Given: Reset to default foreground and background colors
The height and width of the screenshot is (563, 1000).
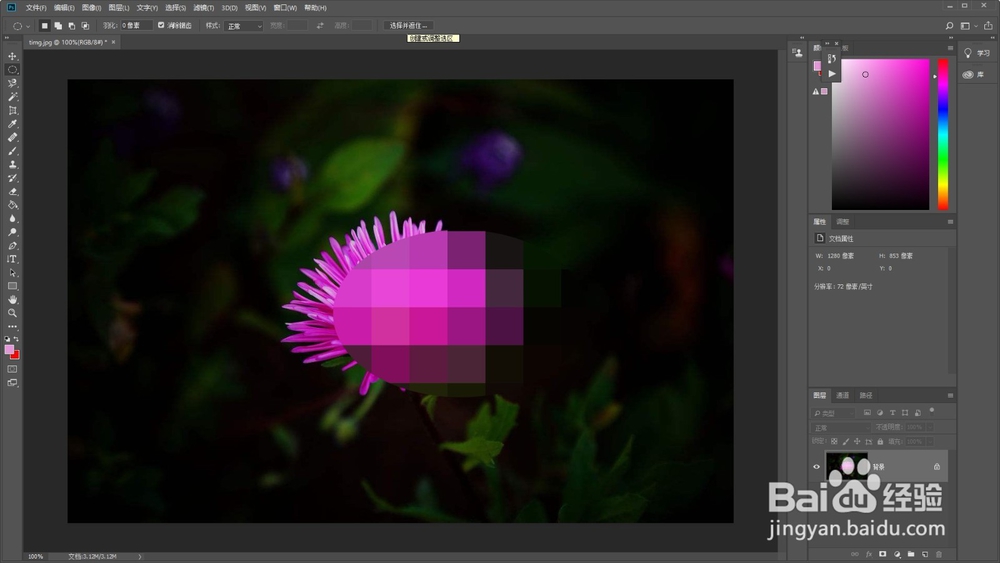Looking at the screenshot, I should (x=8, y=339).
